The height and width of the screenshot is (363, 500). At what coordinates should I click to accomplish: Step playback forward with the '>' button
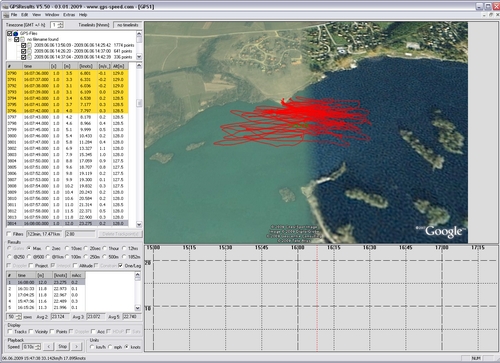(x=76, y=347)
